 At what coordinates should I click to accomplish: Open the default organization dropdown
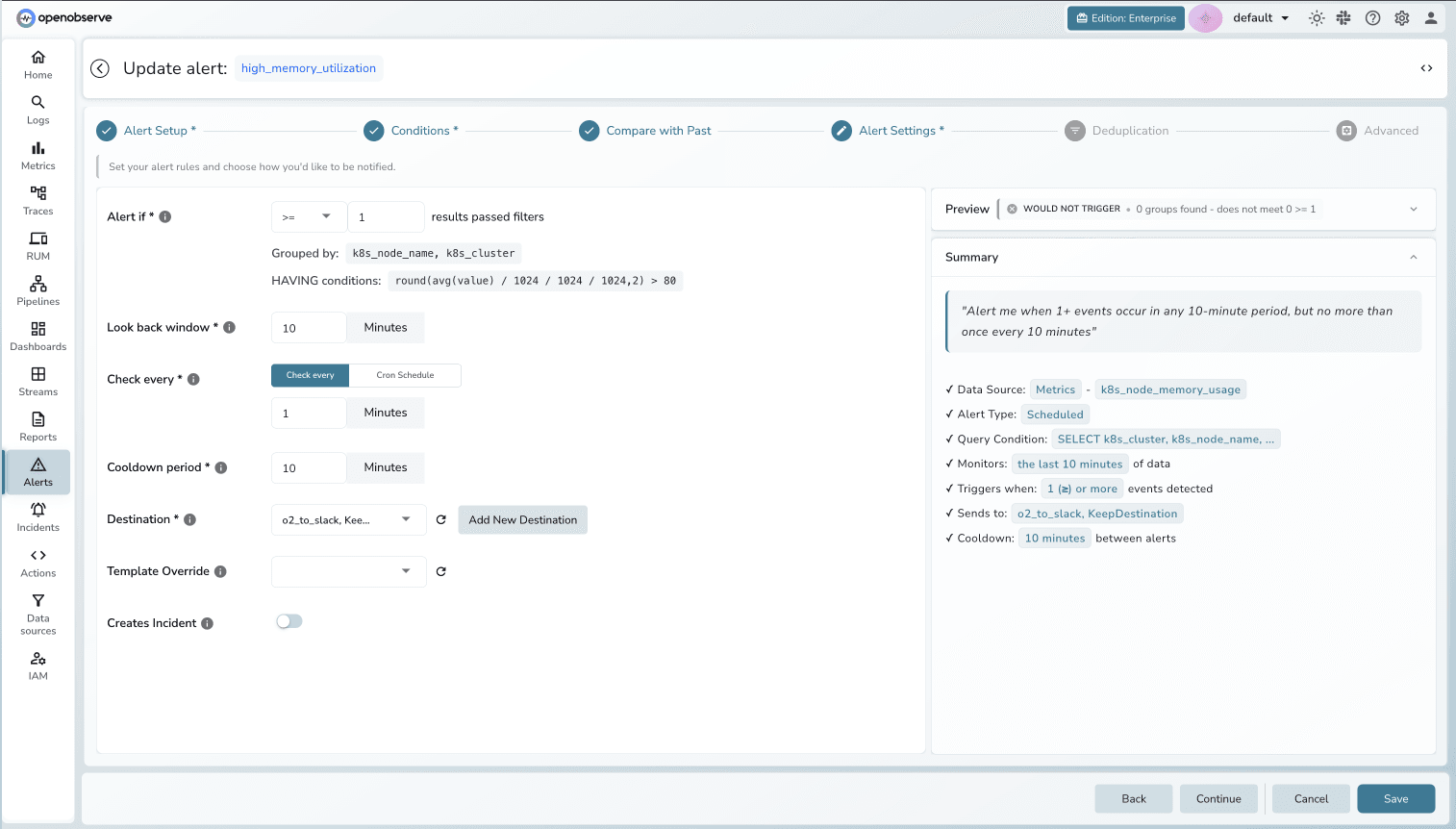1261,18
